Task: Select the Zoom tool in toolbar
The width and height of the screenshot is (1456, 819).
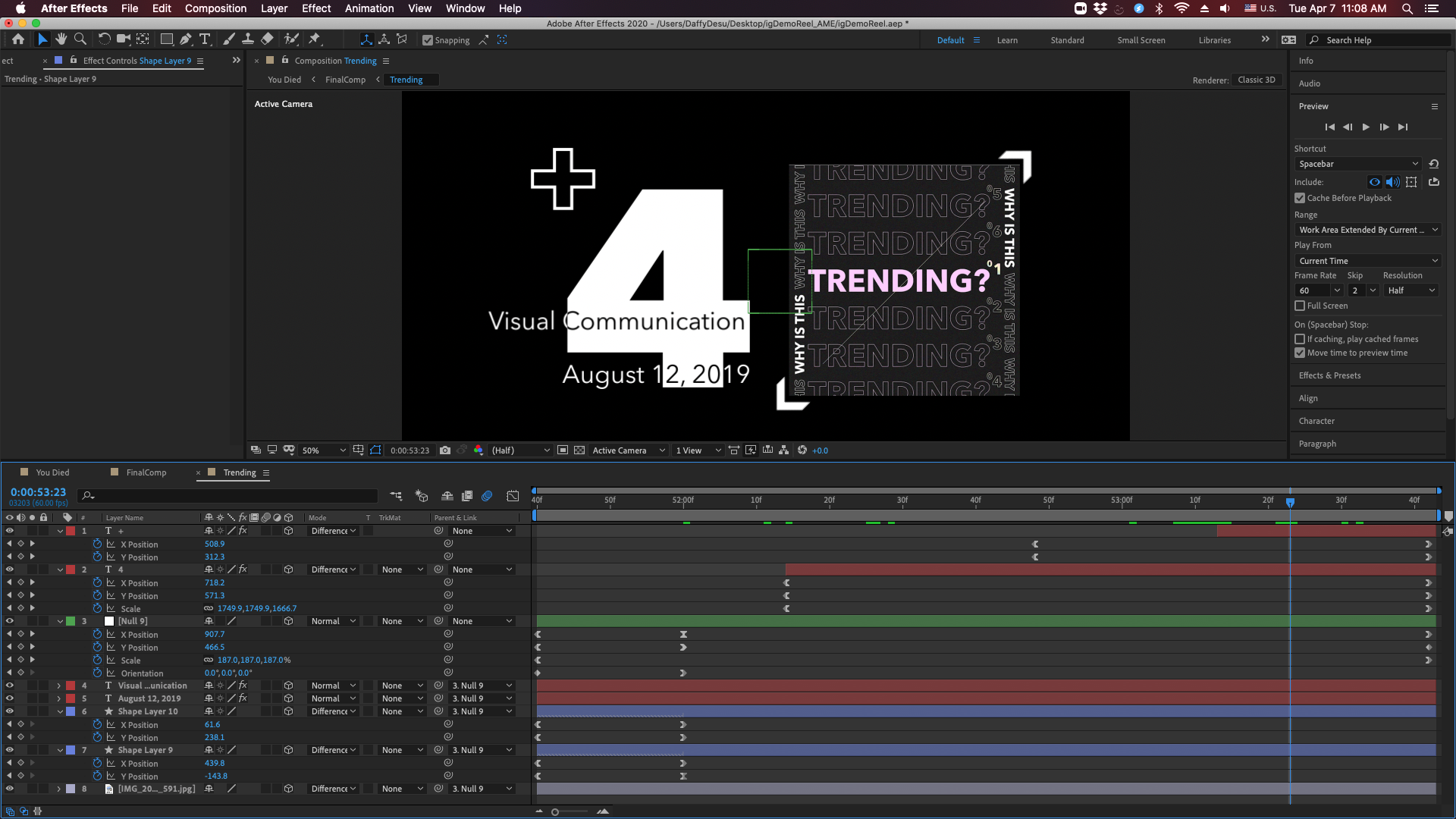Action: pos(80,39)
